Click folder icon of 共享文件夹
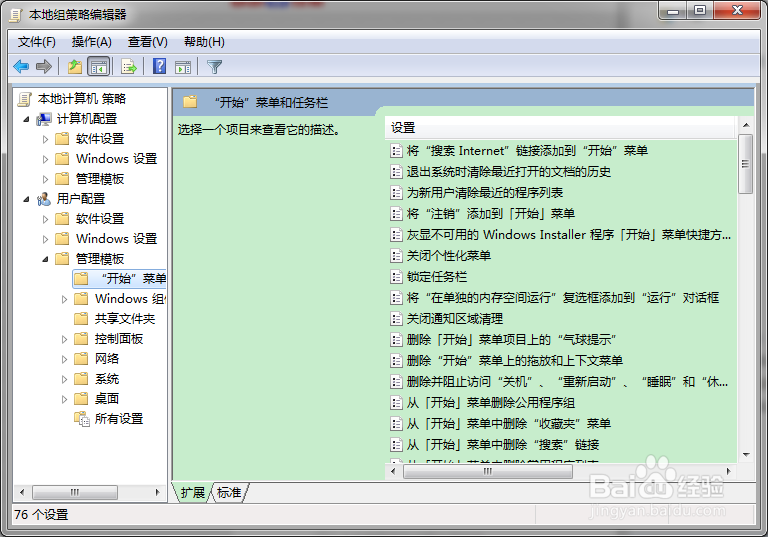Image resolution: width=768 pixels, height=537 pixels. tap(81, 319)
